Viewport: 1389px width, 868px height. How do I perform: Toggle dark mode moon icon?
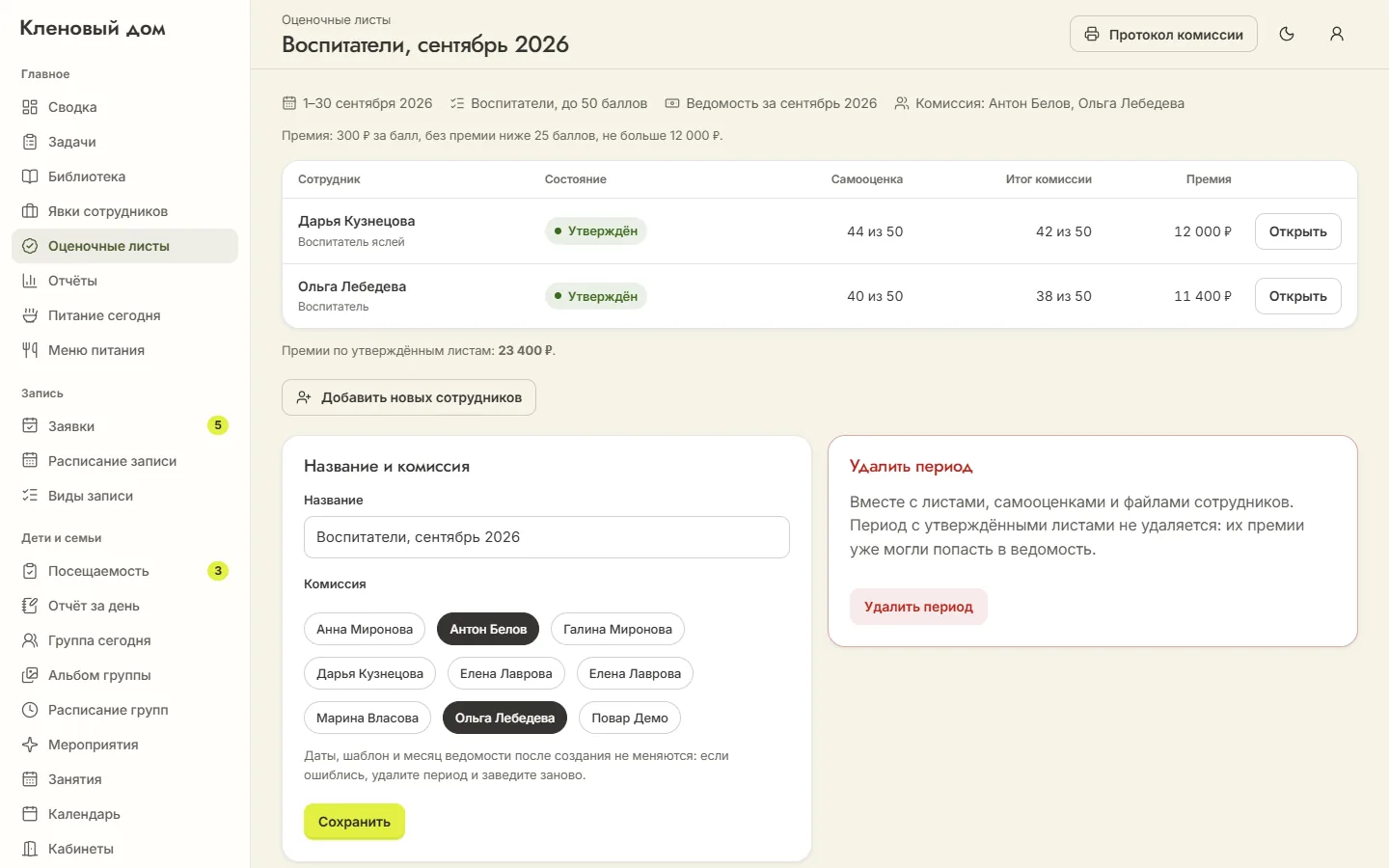pyautogui.click(x=1287, y=34)
